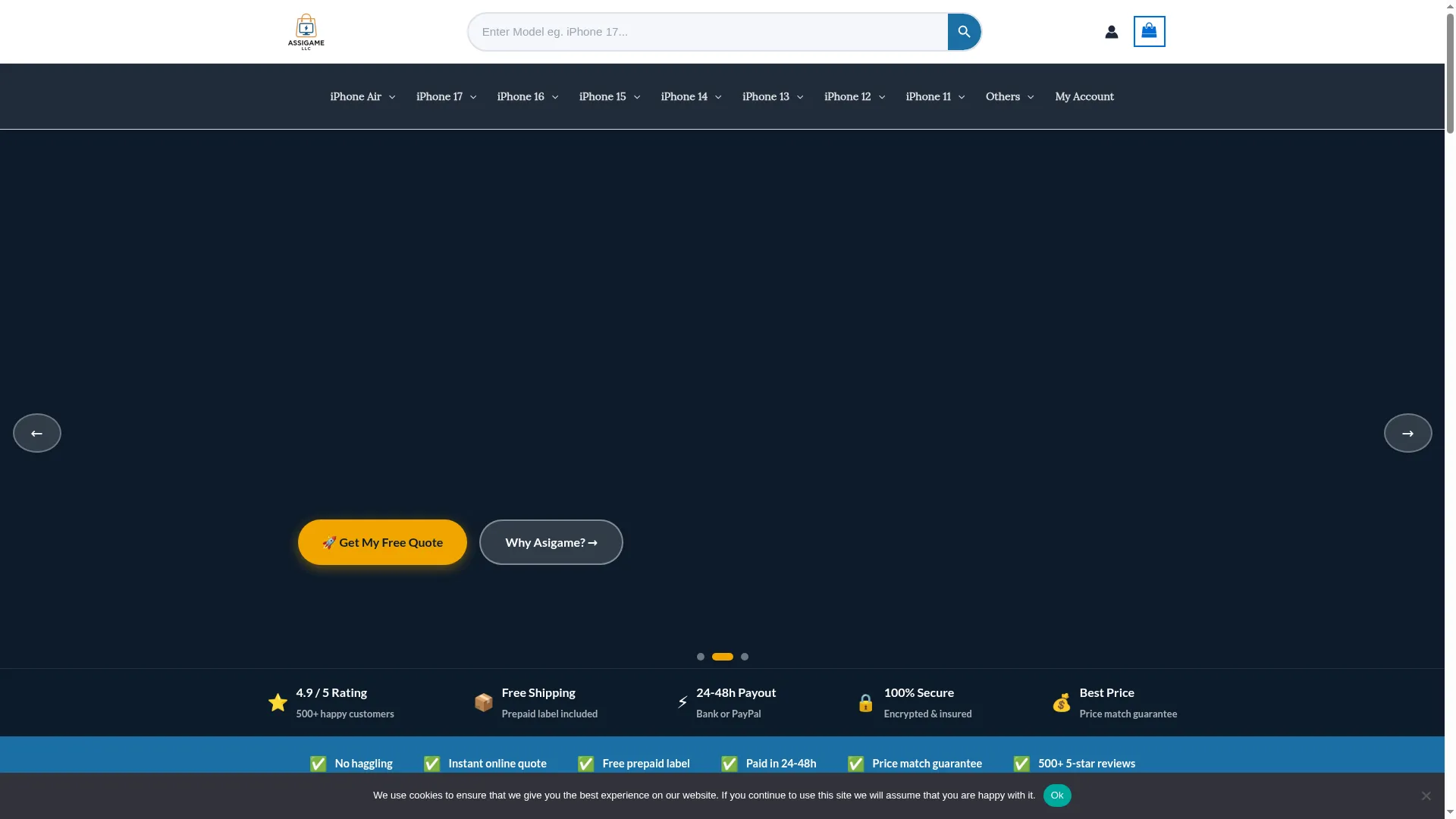
Task: Click the padlock icon beside 100% Secure
Action: click(x=865, y=703)
